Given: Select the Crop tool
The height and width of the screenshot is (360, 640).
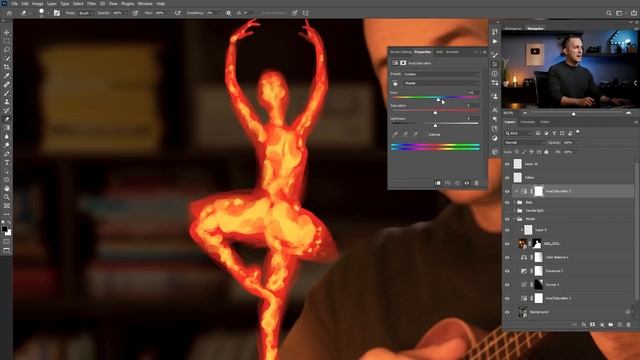Looking at the screenshot, I should pyautogui.click(x=7, y=67).
